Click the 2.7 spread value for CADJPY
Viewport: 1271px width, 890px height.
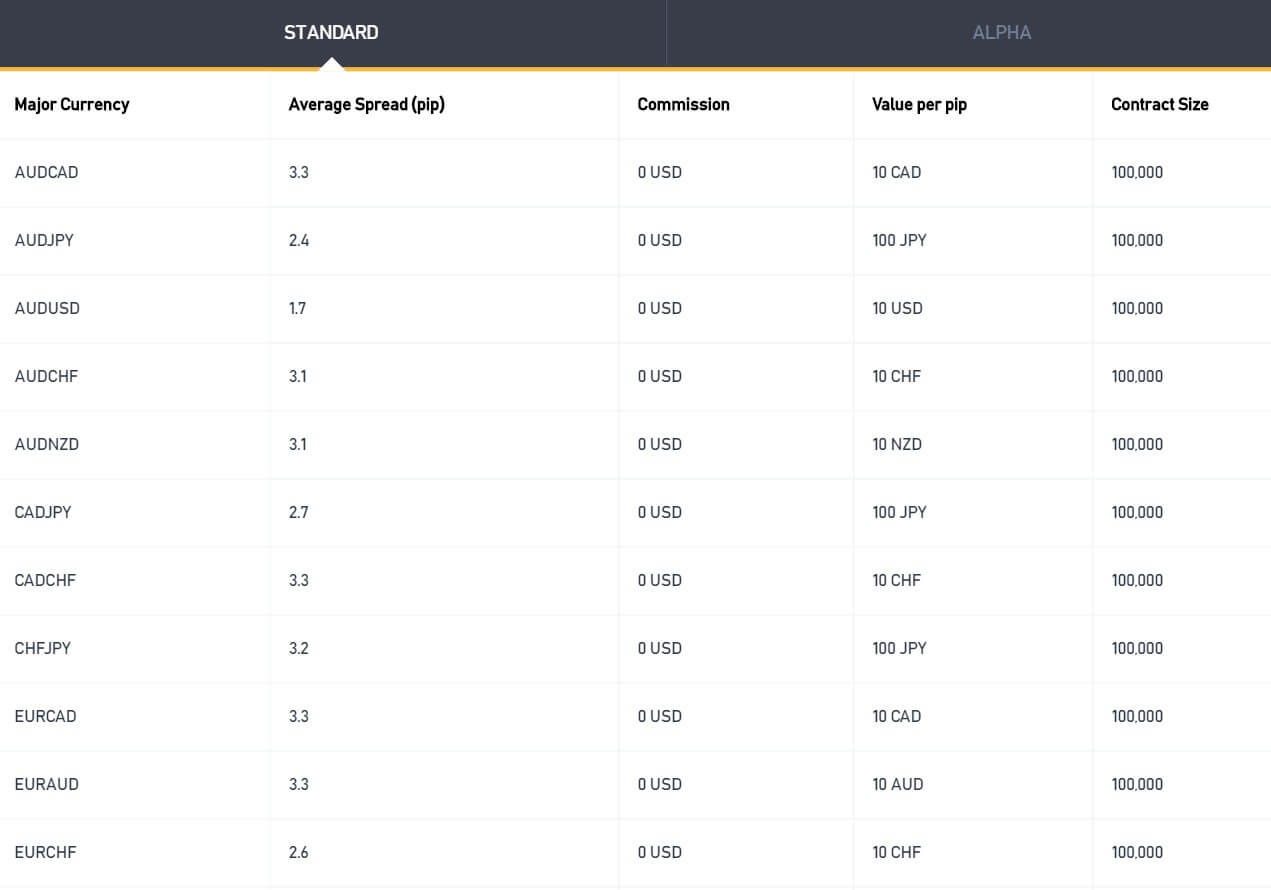tap(298, 512)
